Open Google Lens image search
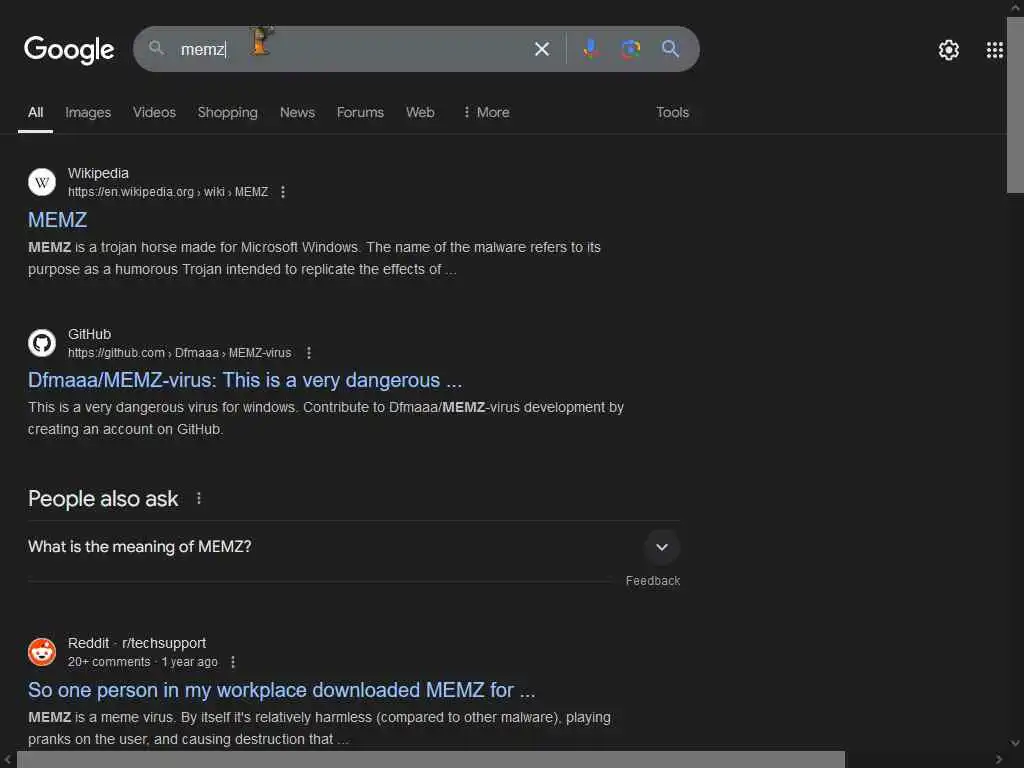Image resolution: width=1024 pixels, height=768 pixels. click(x=630, y=49)
